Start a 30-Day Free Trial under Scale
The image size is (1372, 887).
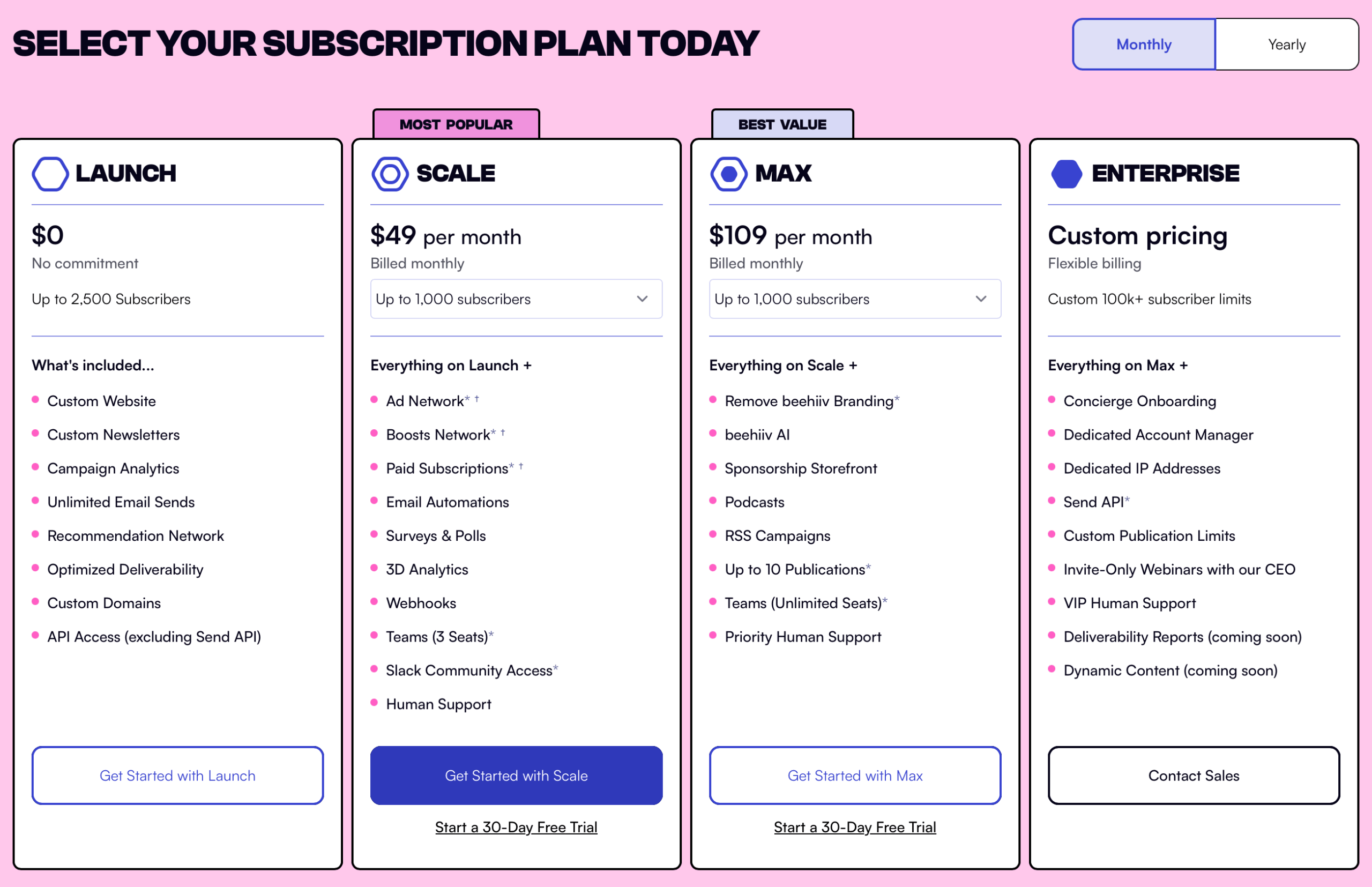516,827
